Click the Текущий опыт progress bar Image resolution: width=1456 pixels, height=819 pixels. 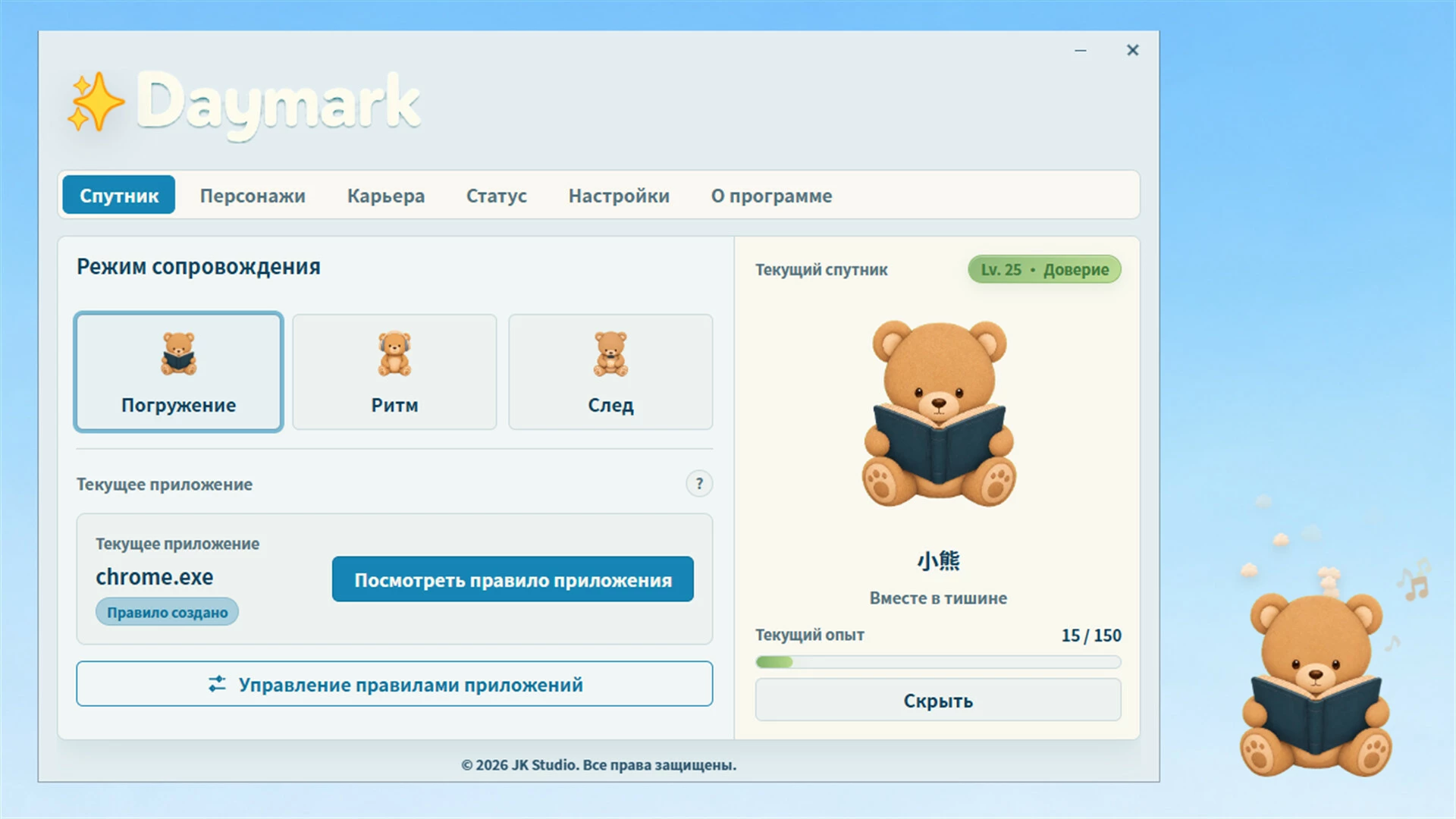click(938, 662)
